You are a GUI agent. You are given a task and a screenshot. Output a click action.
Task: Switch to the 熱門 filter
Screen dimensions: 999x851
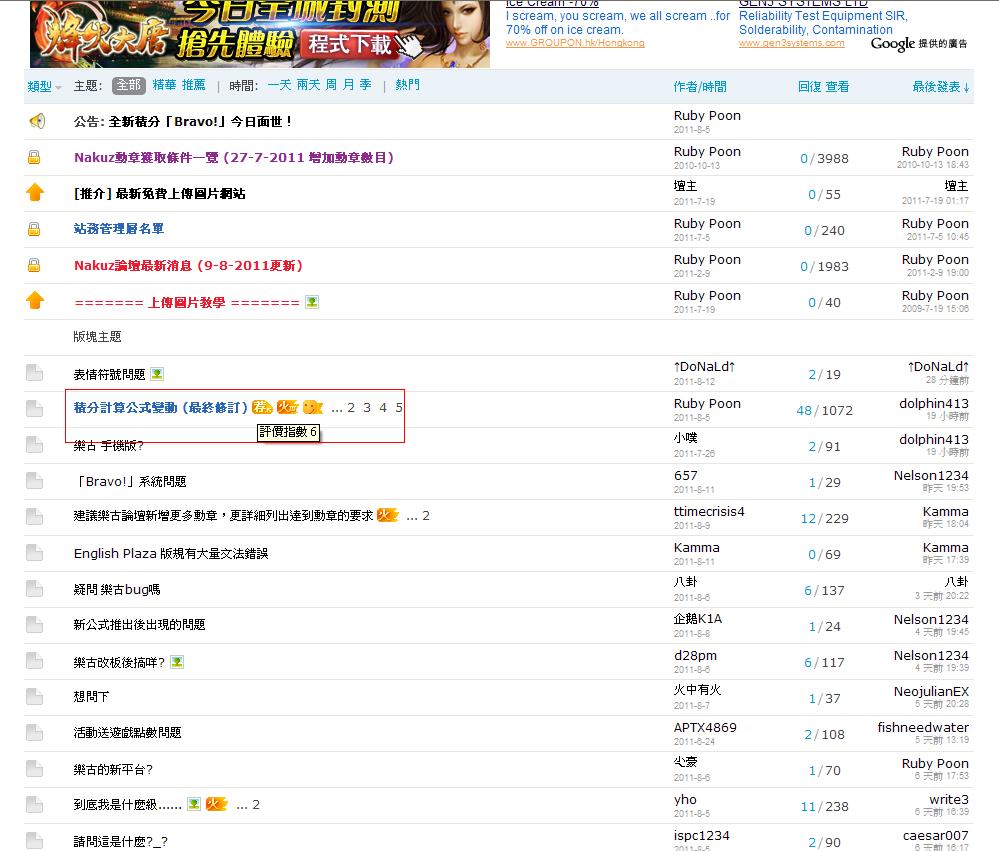pos(408,86)
